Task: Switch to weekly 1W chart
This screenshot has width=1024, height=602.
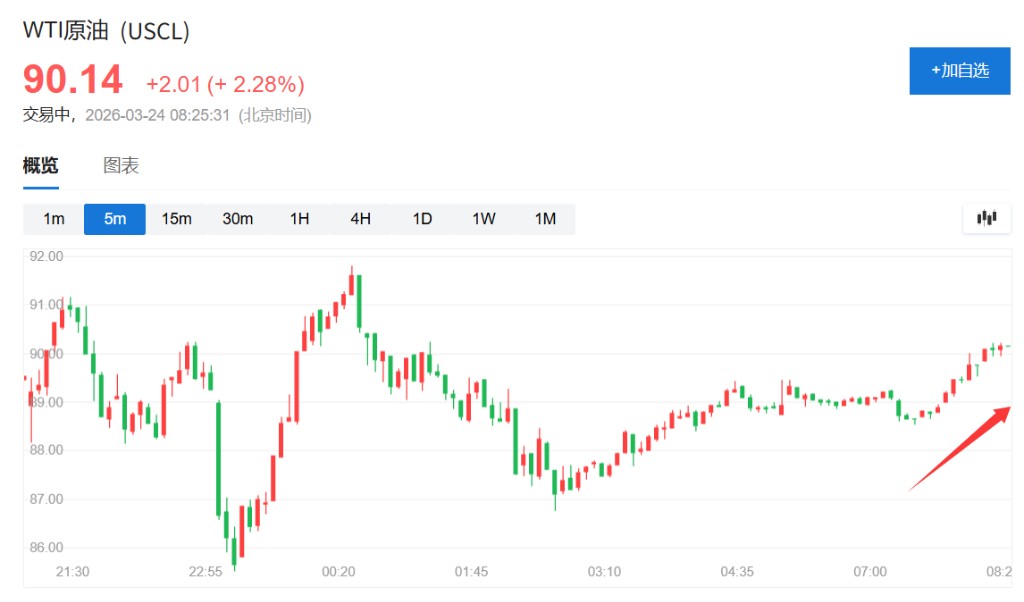Action: tap(483, 219)
